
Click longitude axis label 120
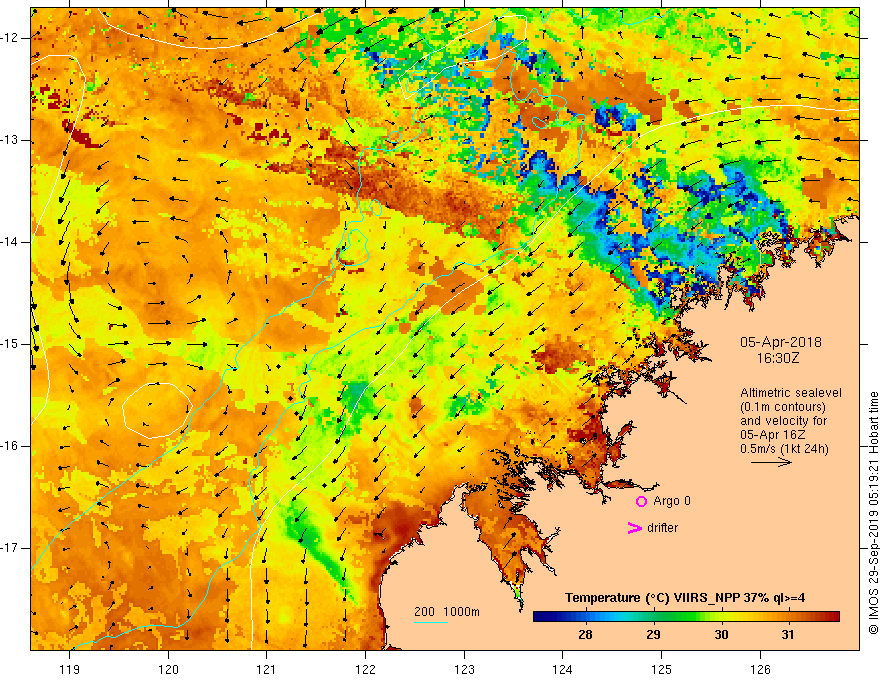168,669
